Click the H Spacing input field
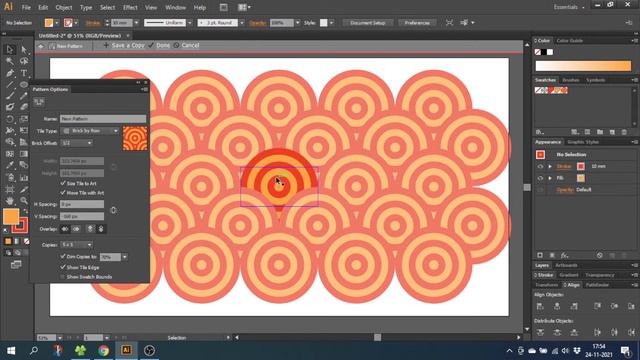 tap(82, 204)
